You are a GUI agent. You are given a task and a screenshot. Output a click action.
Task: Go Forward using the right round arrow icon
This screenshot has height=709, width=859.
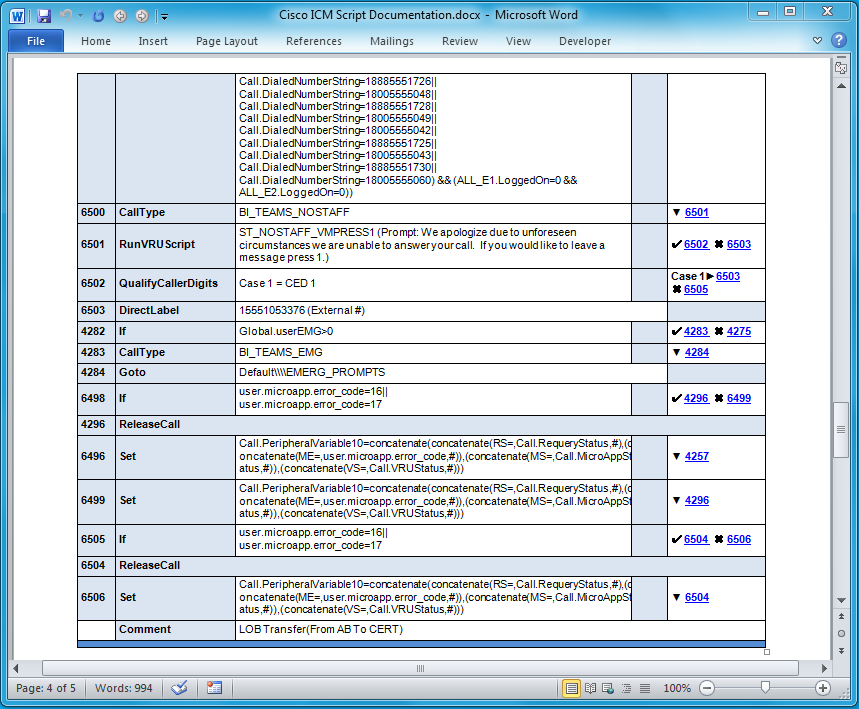point(142,16)
